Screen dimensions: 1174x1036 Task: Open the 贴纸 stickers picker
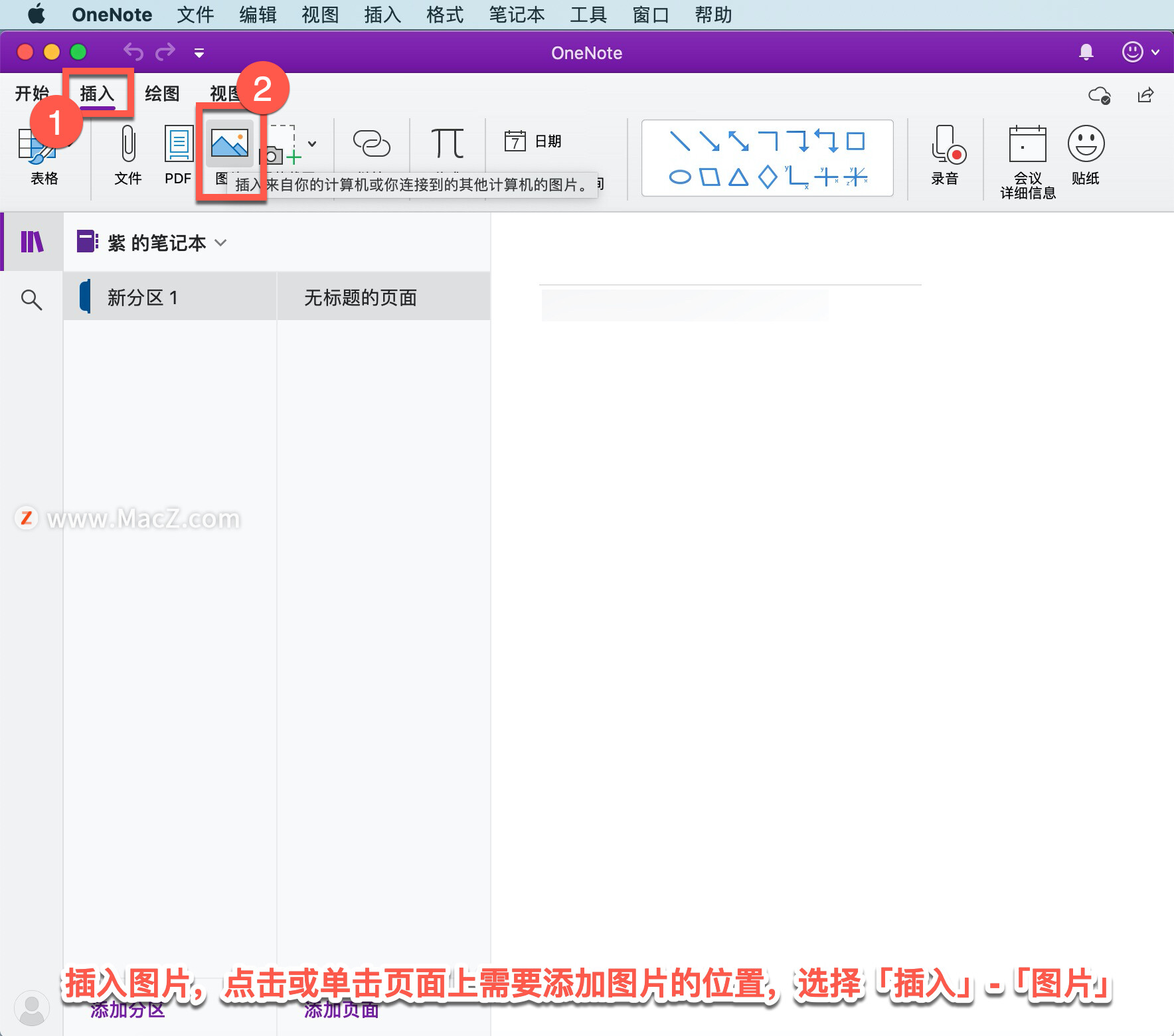click(x=1086, y=155)
